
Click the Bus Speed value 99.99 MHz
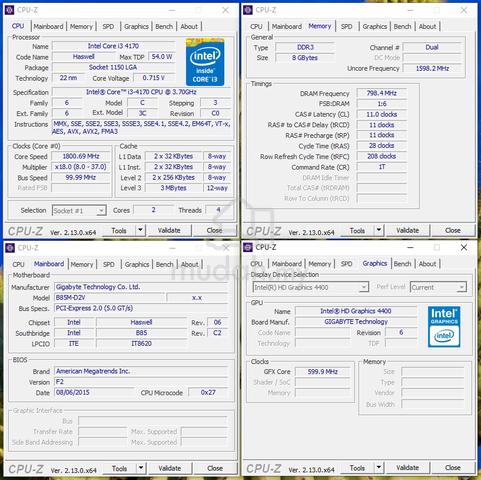(x=81, y=177)
